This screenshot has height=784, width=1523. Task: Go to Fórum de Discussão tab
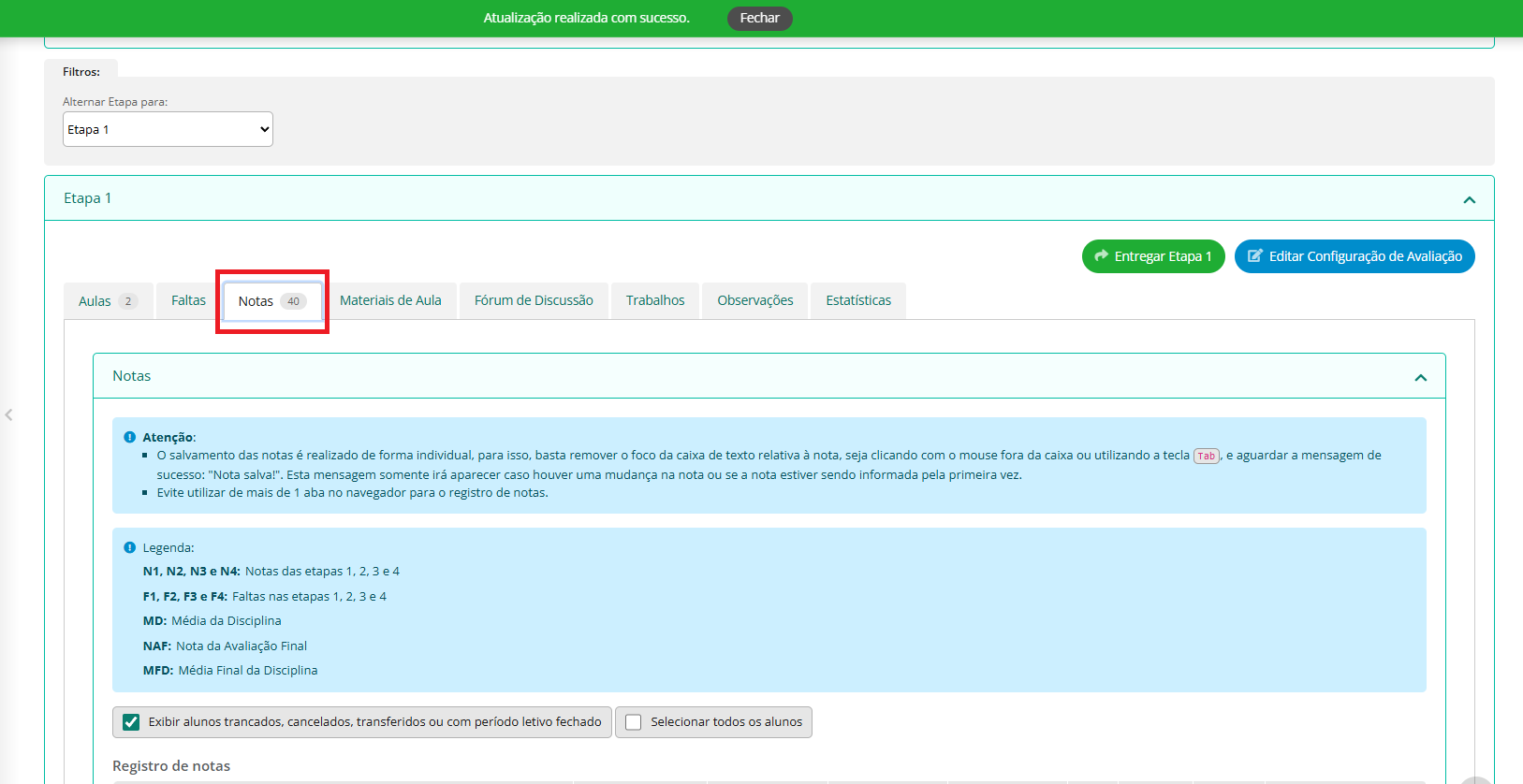point(534,300)
